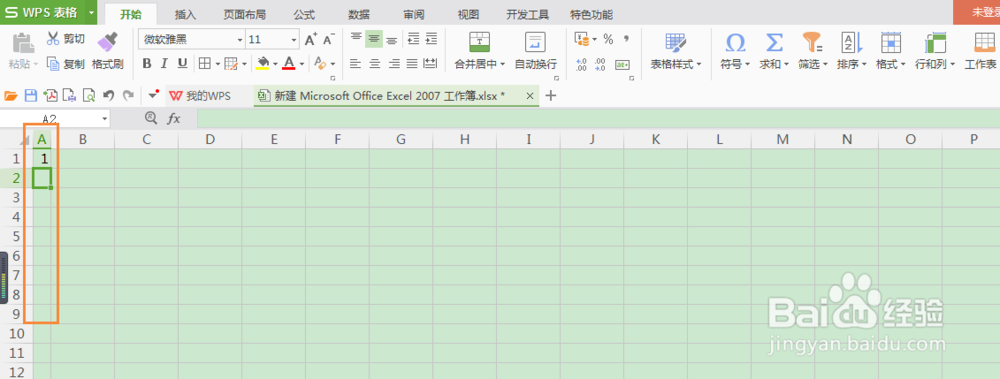Image resolution: width=1000 pixels, height=379 pixels.
Task: Toggle Bold formatting
Action: tap(147, 63)
